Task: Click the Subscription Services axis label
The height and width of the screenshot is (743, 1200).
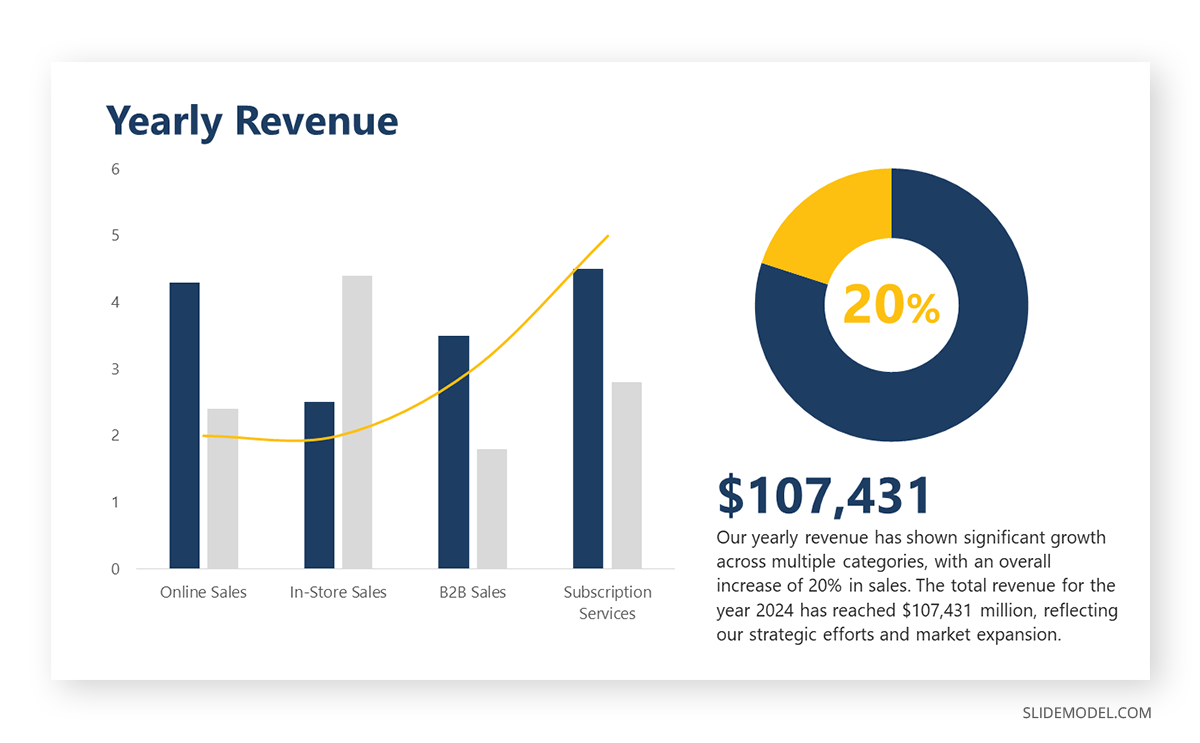Action: (x=607, y=603)
